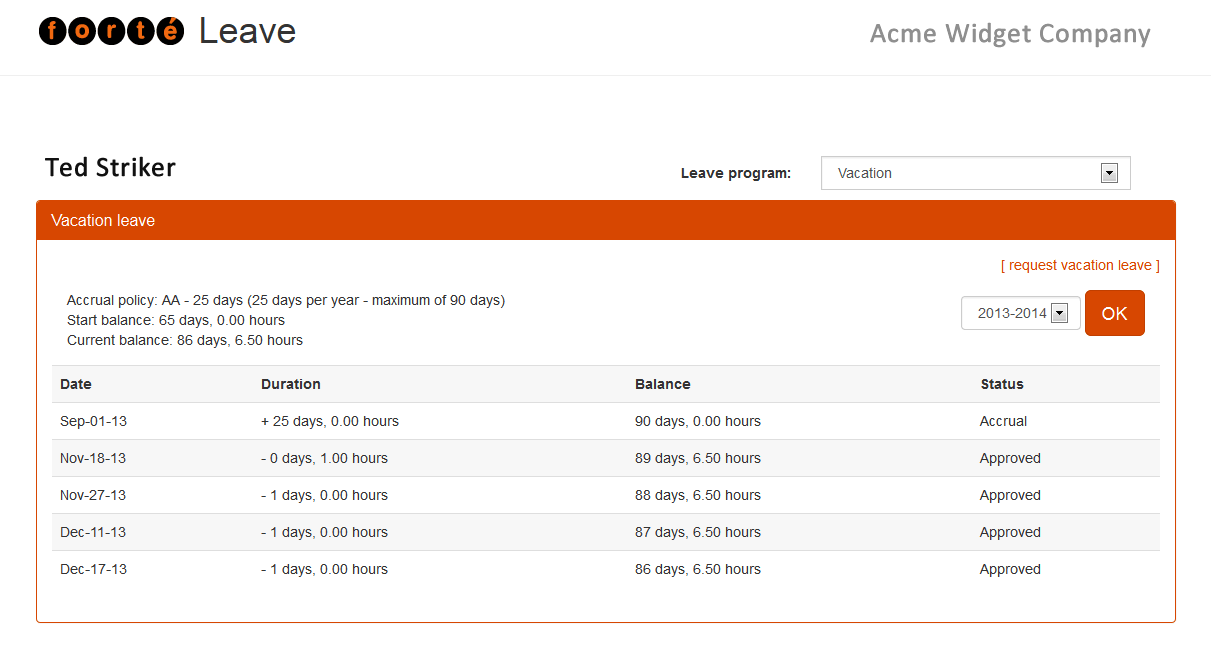1211x665 pixels.
Task: Click the Approved status for Dec-11-13
Action: [x=1010, y=532]
